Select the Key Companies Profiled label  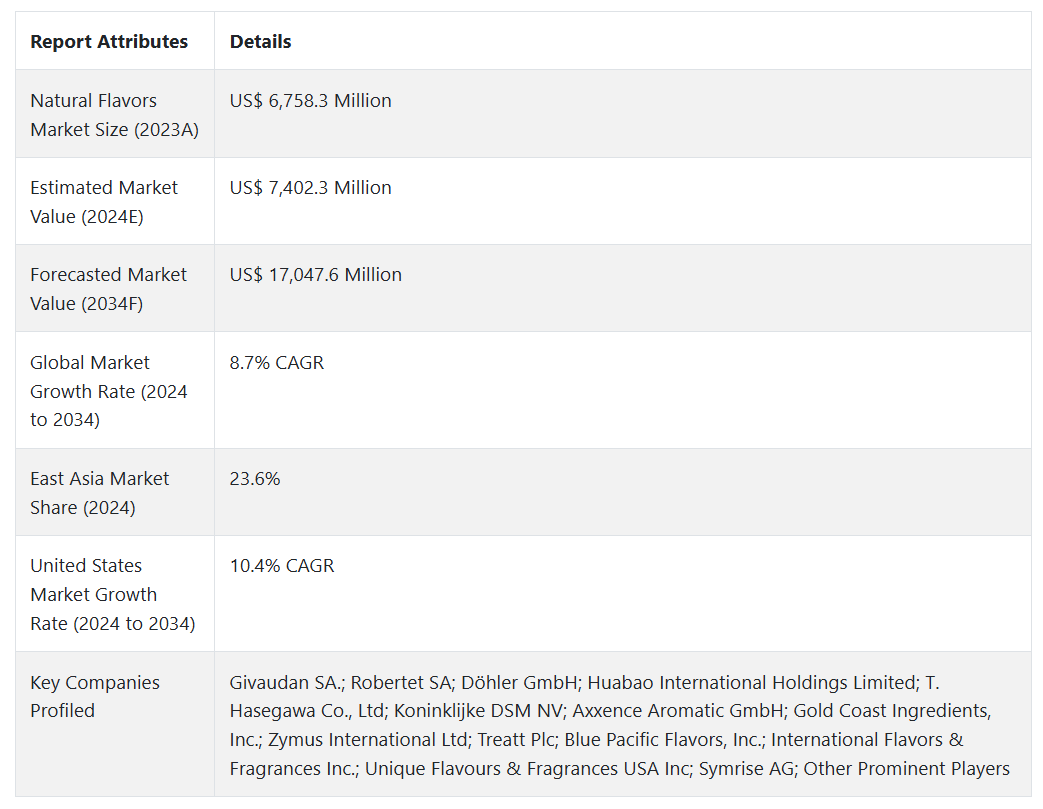point(95,697)
